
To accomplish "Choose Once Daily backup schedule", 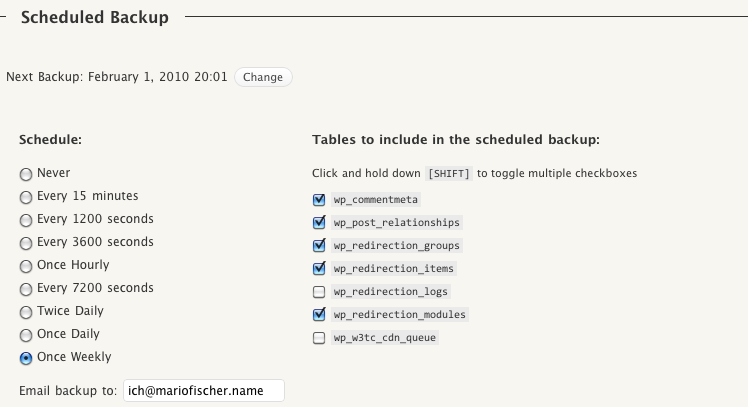I will (26, 335).
